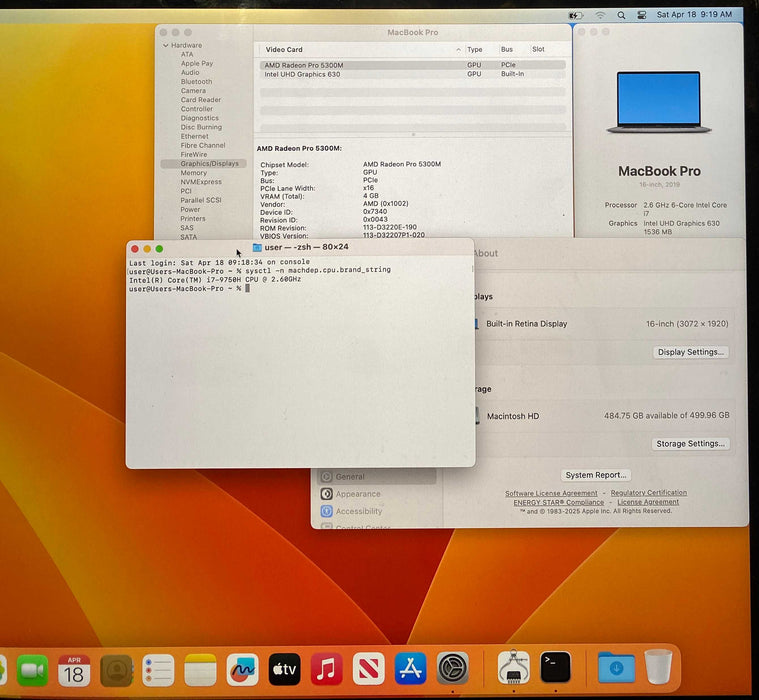The image size is (759, 700).
Task: Click the Terminal icon in Dock
Action: tap(555, 667)
